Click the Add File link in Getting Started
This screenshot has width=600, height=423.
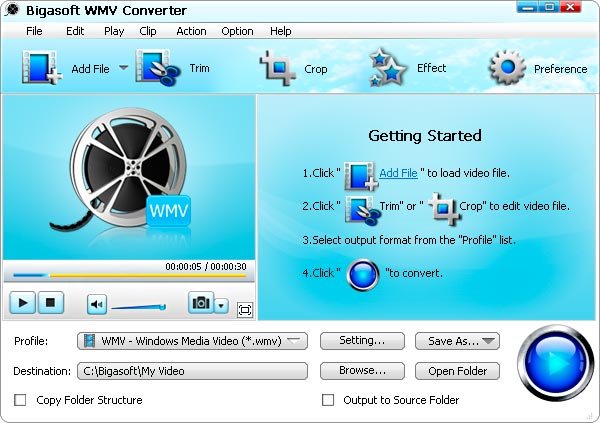[x=398, y=173]
